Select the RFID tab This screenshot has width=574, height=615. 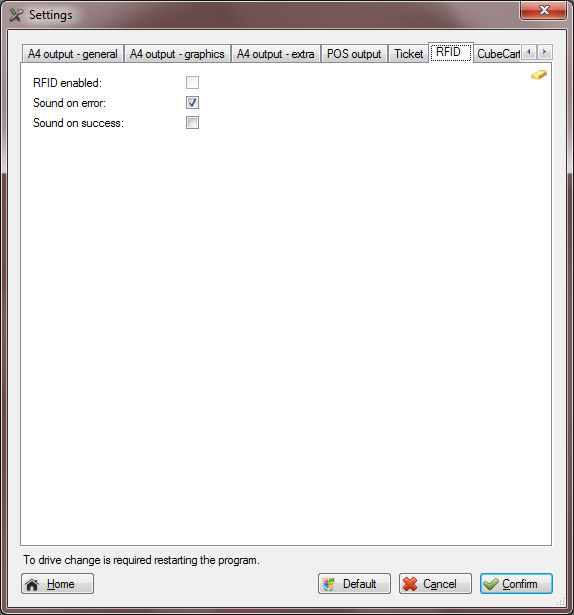pos(451,52)
